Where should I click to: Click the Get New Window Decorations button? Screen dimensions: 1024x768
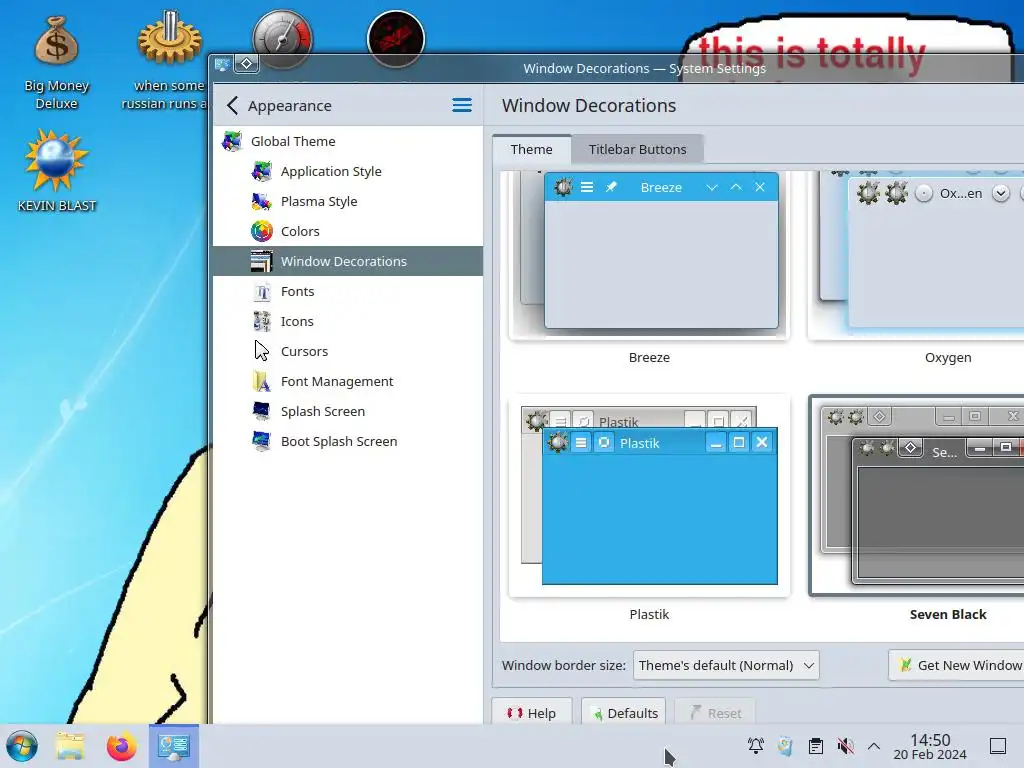click(957, 665)
